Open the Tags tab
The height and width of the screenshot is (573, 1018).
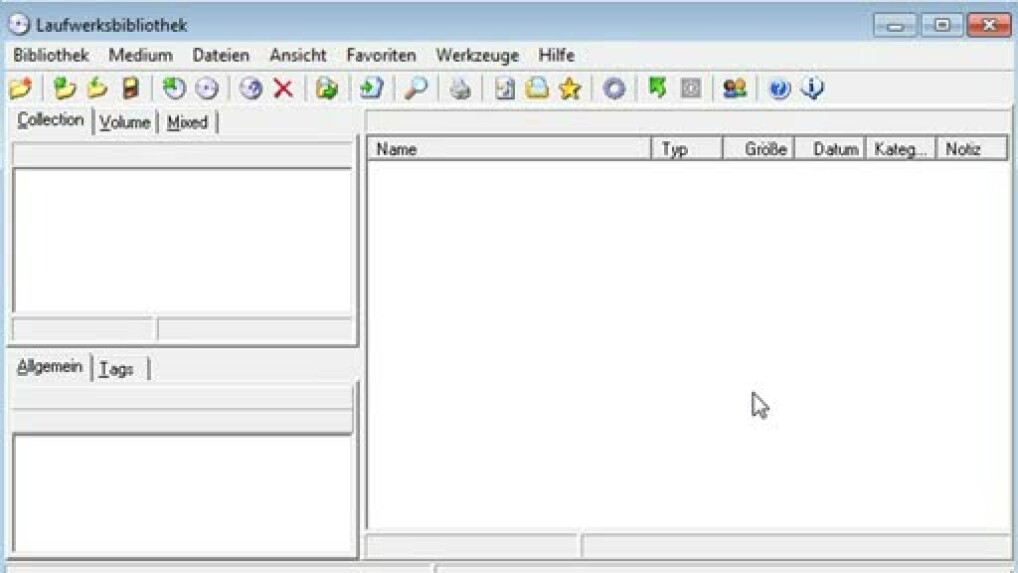(x=117, y=369)
